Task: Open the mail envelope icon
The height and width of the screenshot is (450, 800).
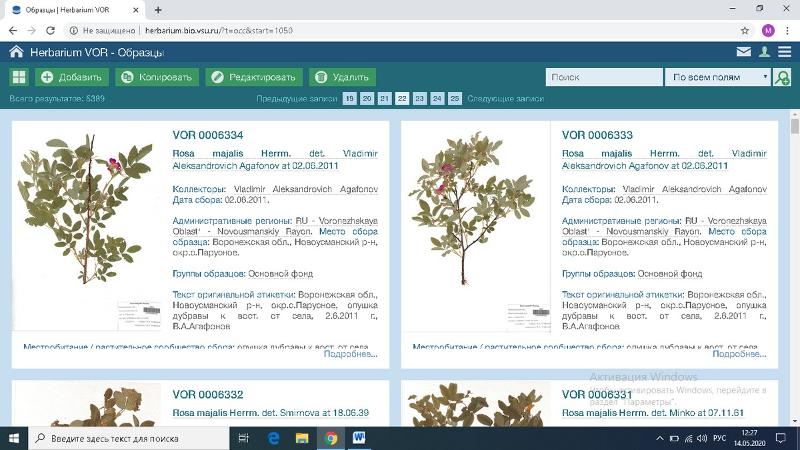Action: coord(744,52)
